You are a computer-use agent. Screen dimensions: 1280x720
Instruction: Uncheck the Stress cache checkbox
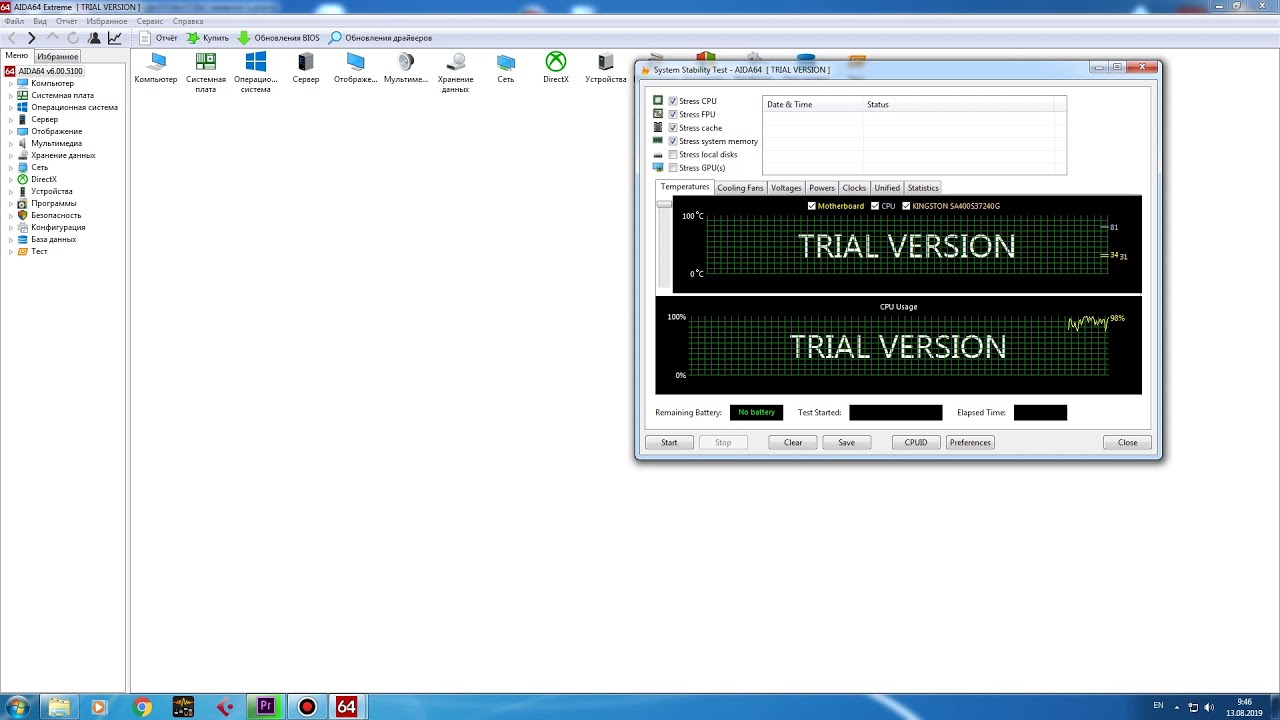(x=673, y=128)
